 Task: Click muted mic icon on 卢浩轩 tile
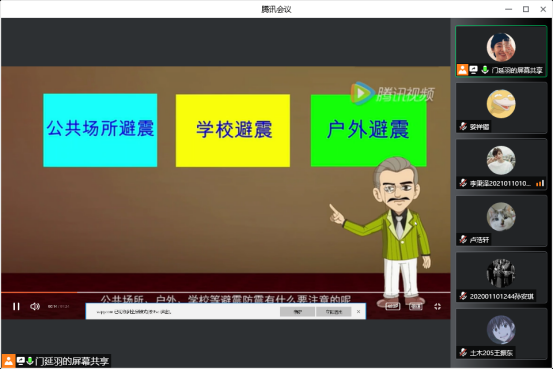pos(463,240)
